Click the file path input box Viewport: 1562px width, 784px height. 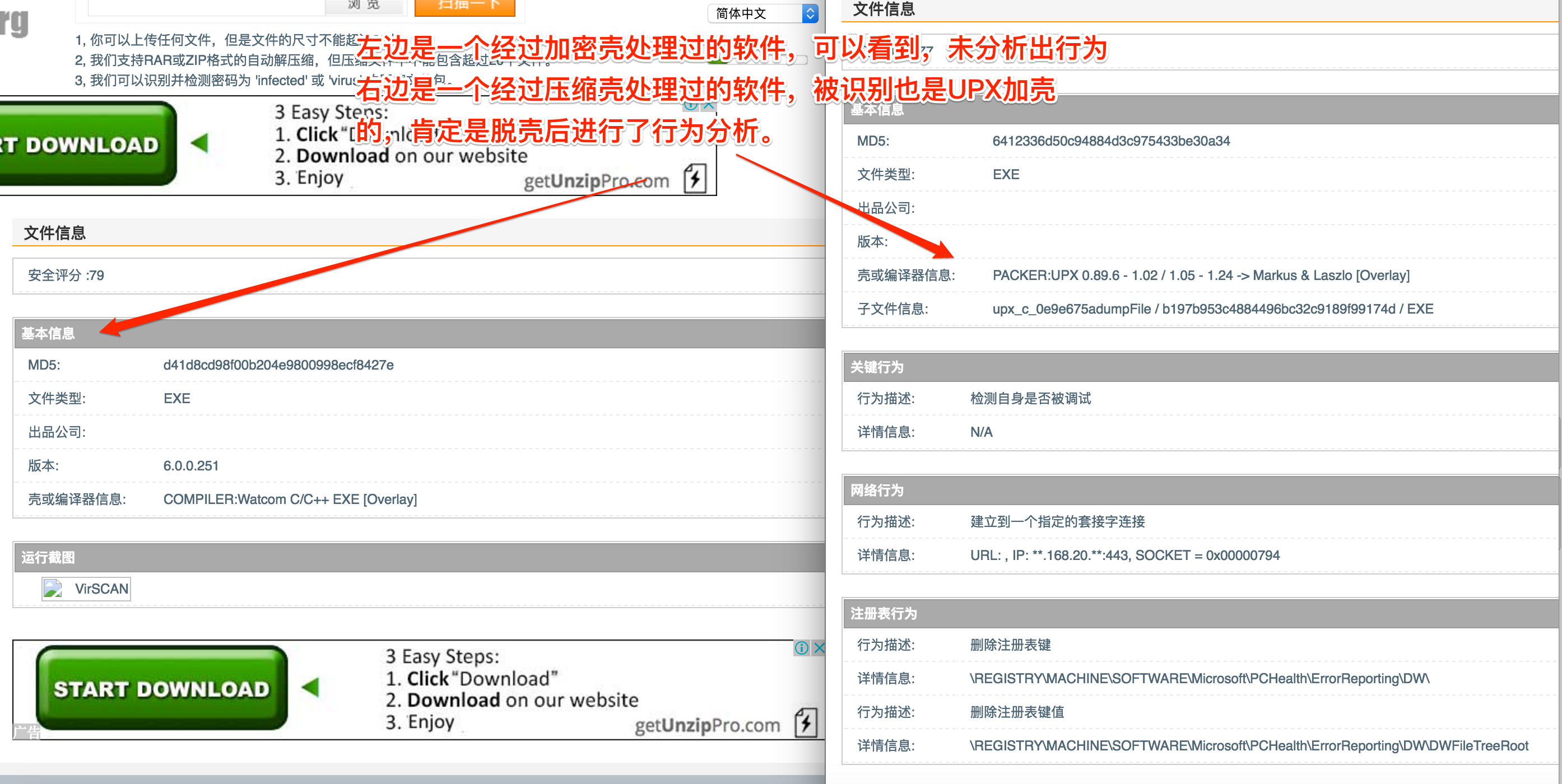click(206, 6)
